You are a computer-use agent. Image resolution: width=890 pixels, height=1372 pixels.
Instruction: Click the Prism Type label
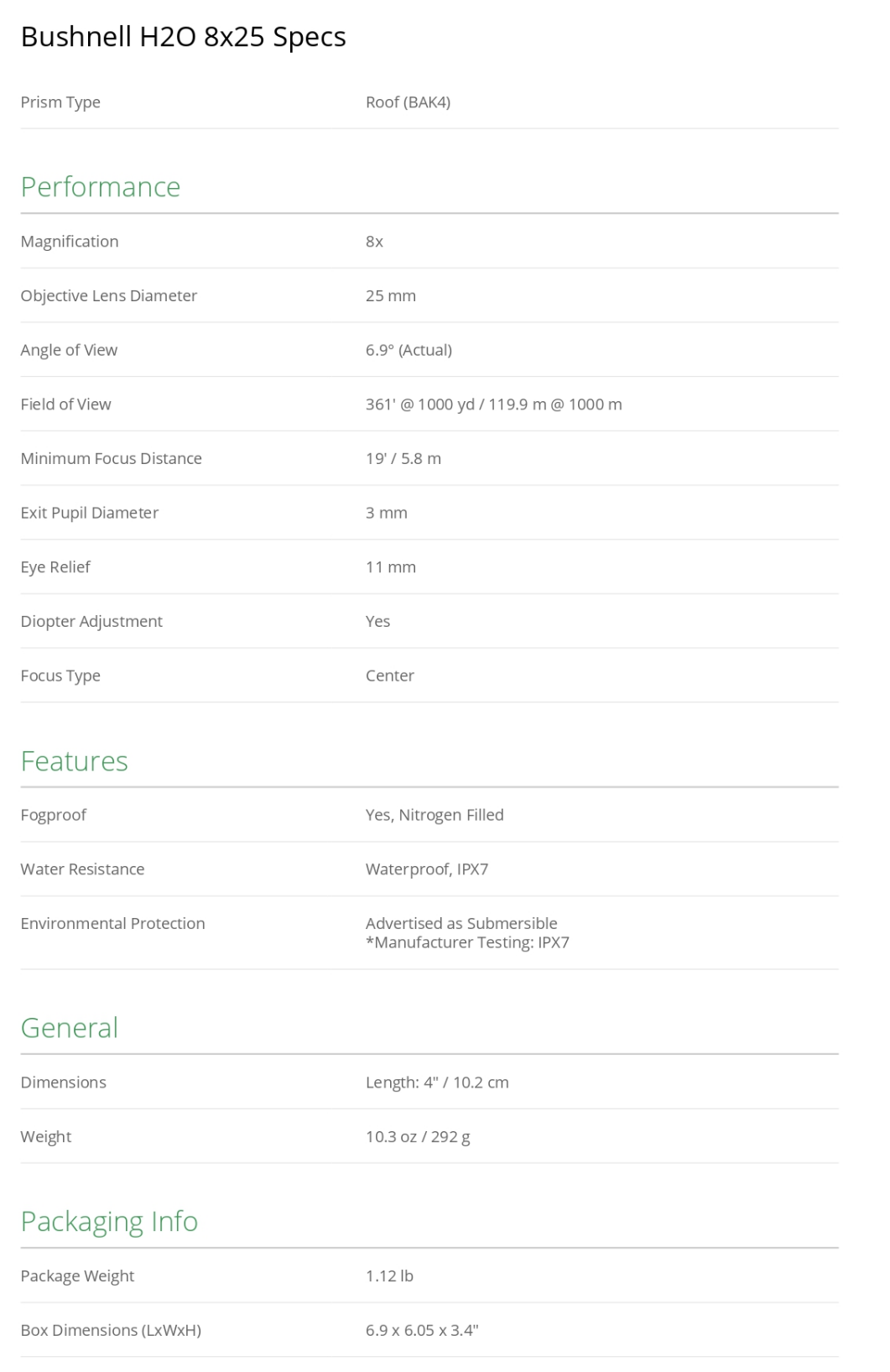(60, 102)
